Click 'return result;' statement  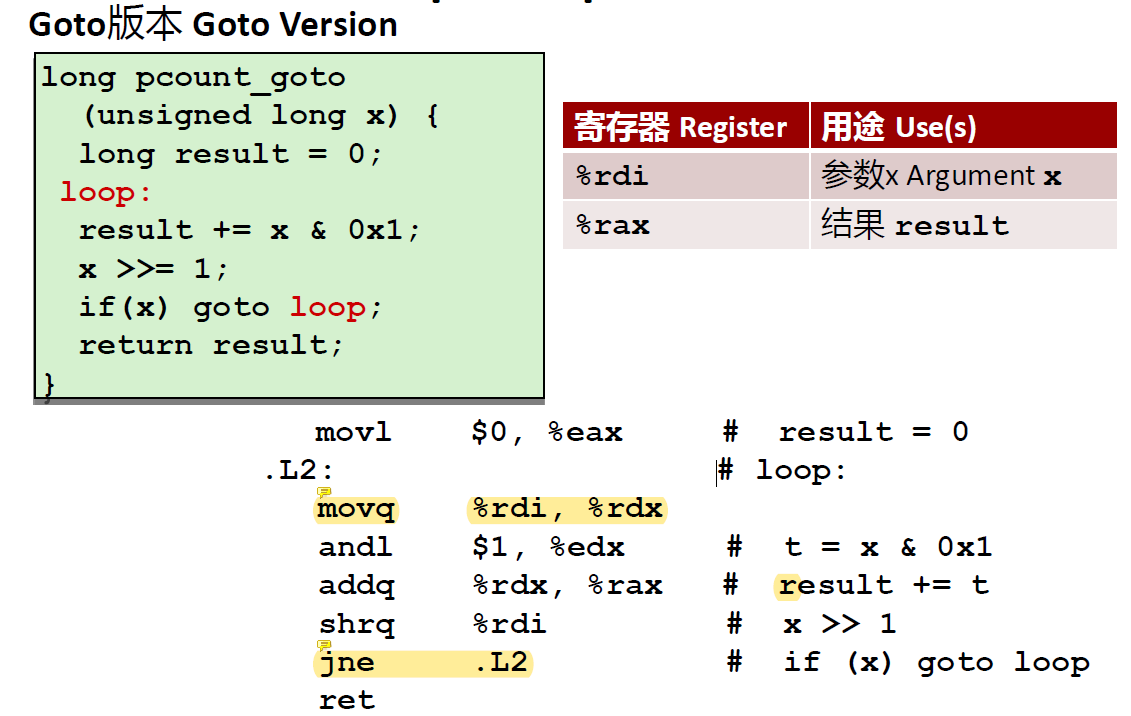(211, 345)
